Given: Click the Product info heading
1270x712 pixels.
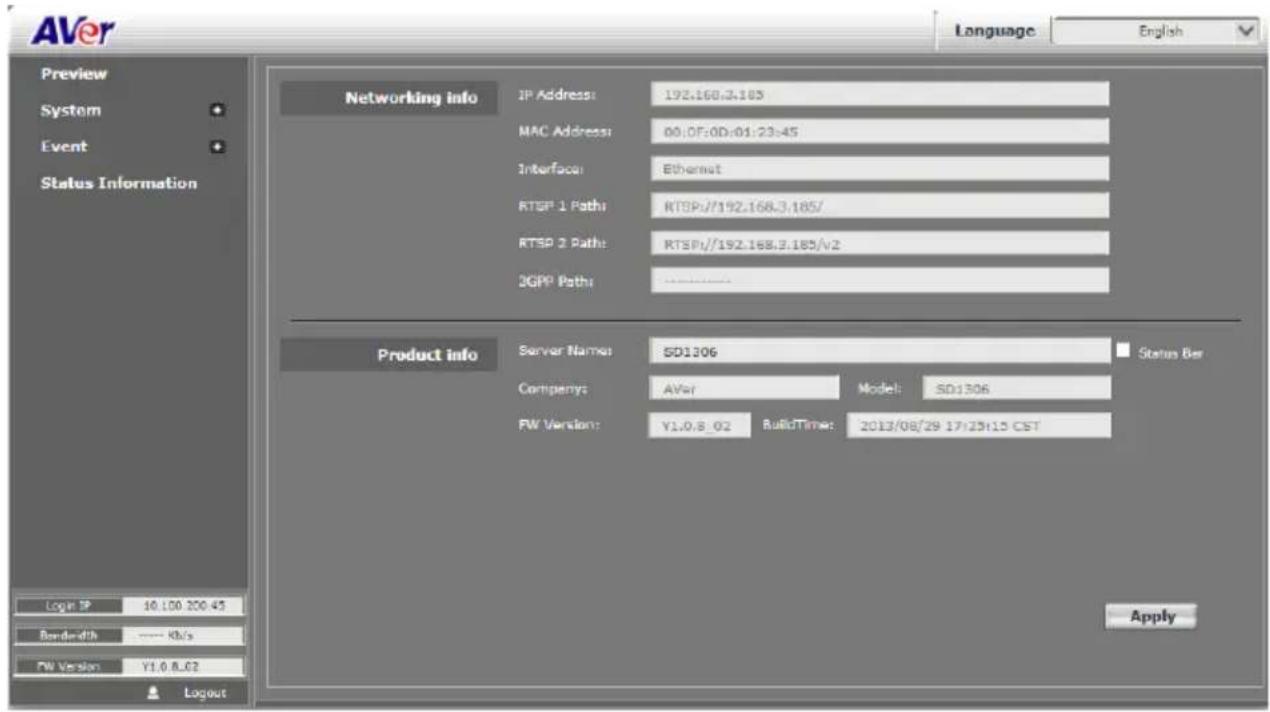Looking at the screenshot, I should pyautogui.click(x=427, y=355).
